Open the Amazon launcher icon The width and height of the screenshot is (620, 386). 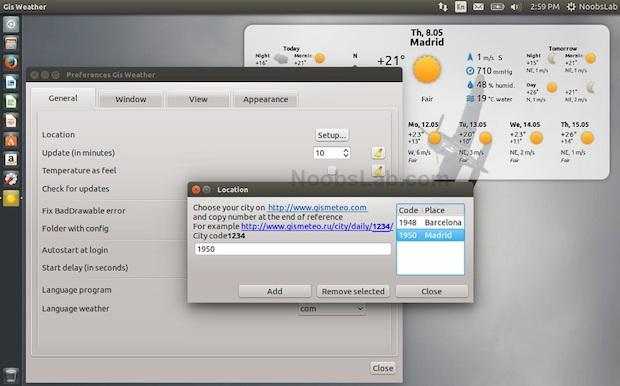pyautogui.click(x=11, y=159)
